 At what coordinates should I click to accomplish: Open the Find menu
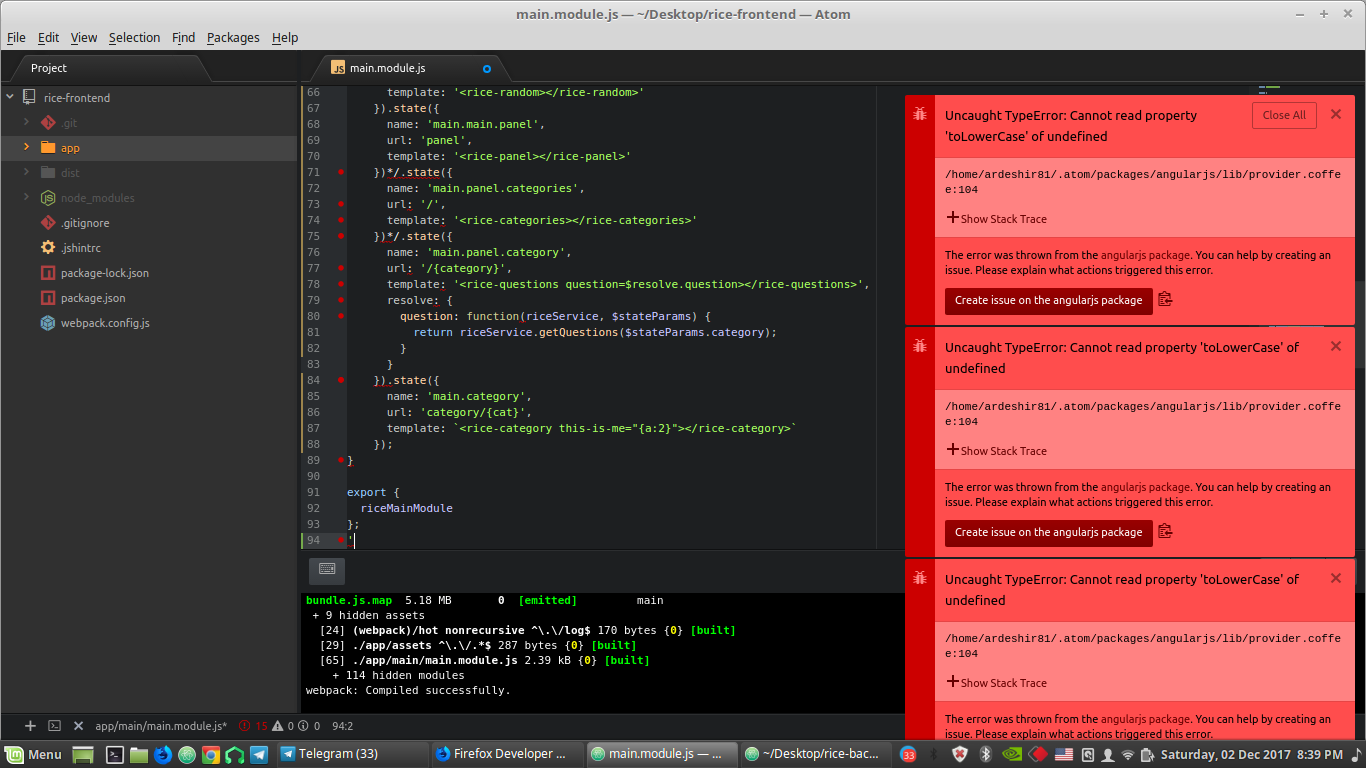(184, 37)
